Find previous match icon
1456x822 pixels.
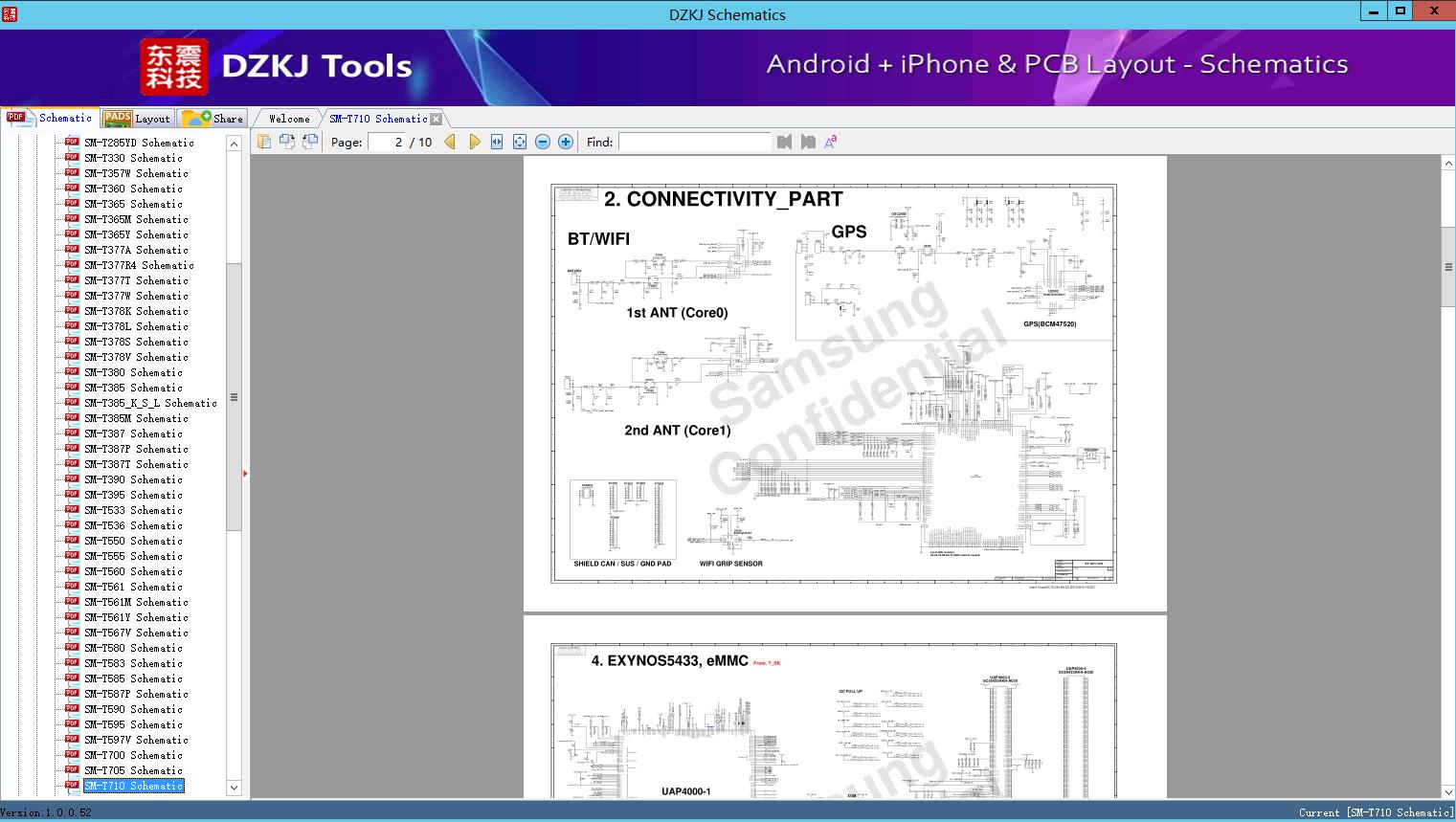(785, 142)
